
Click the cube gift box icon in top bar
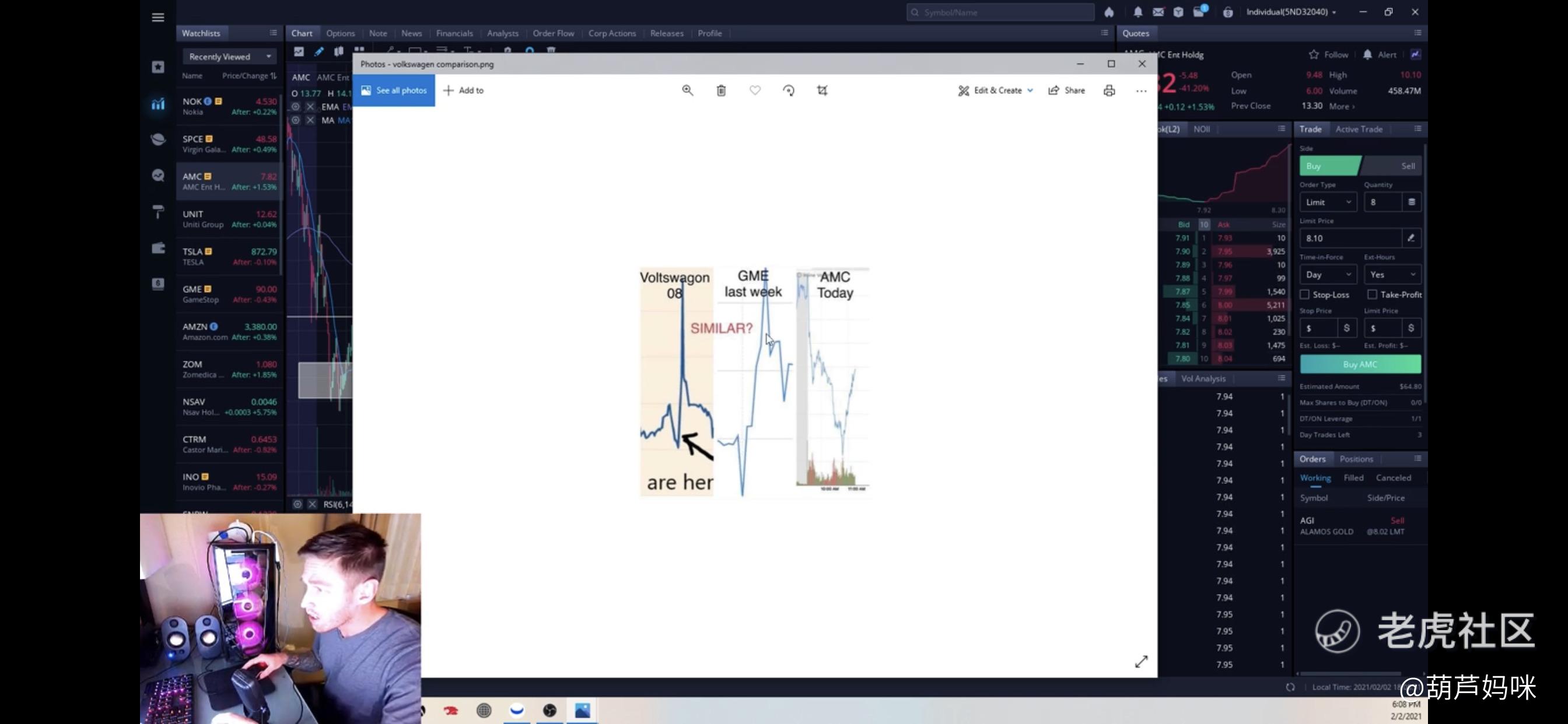pyautogui.click(x=1178, y=12)
